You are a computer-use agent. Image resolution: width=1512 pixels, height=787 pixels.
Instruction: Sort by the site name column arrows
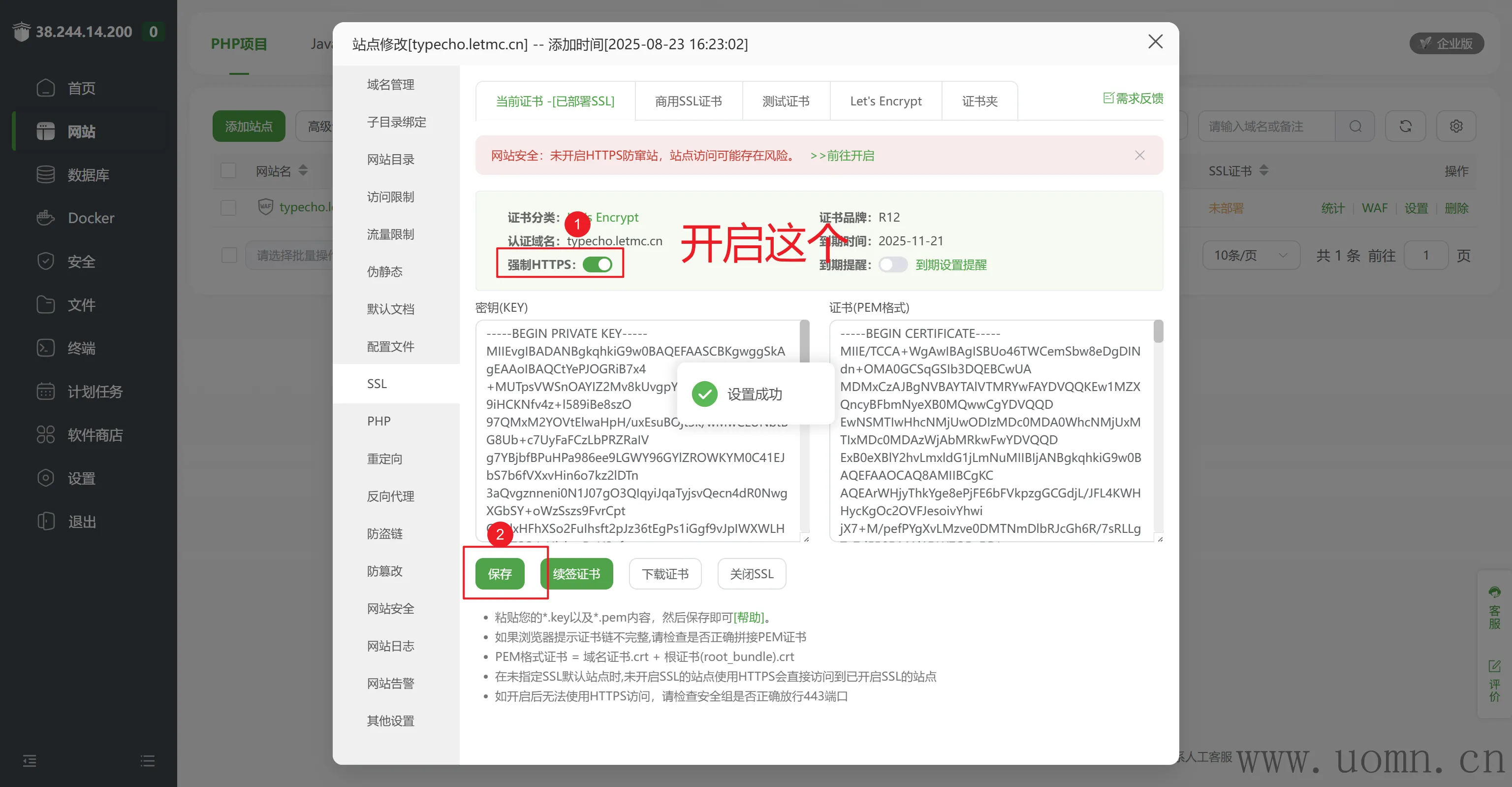coord(303,171)
